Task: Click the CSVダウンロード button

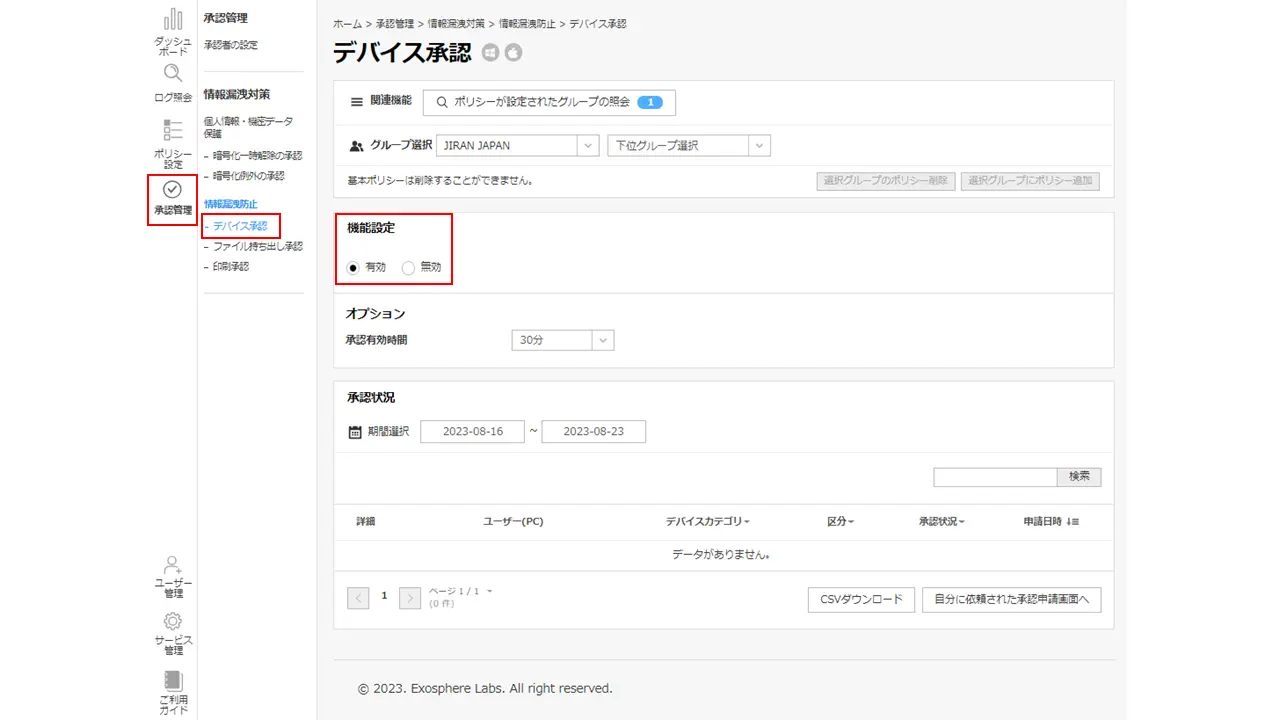Action: 860,599
